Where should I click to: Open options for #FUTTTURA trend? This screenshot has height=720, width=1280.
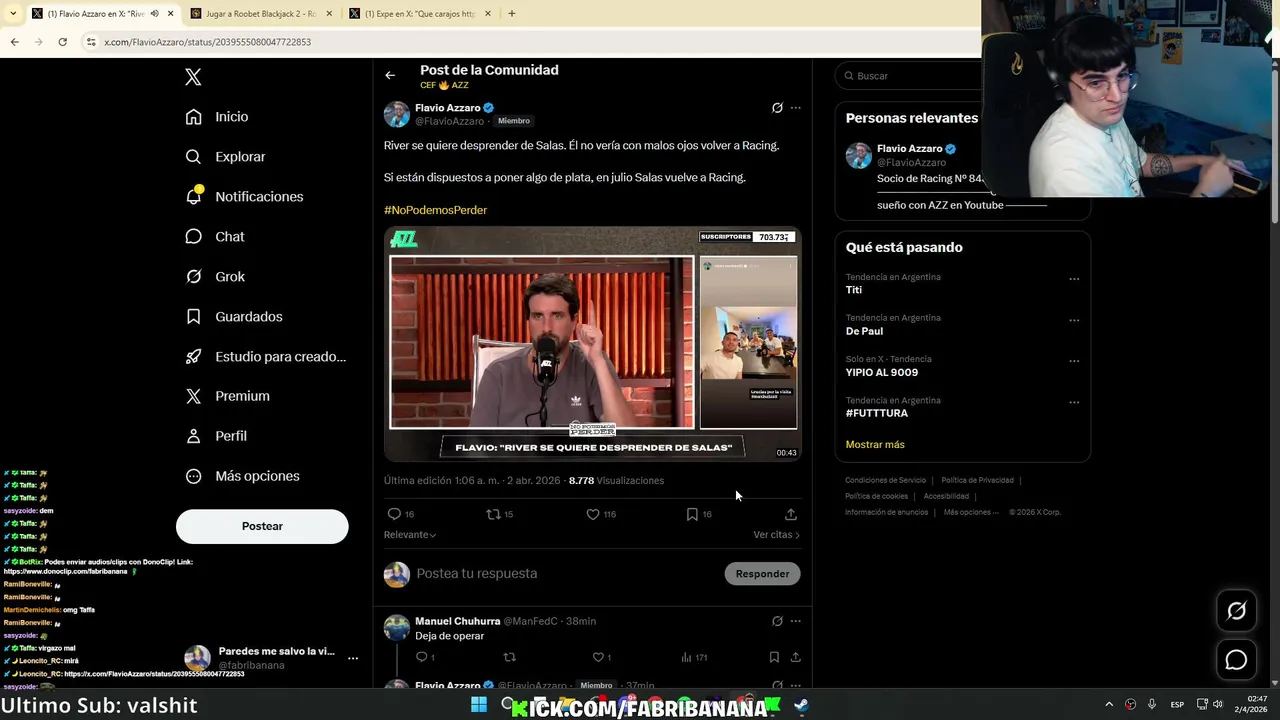1074,403
